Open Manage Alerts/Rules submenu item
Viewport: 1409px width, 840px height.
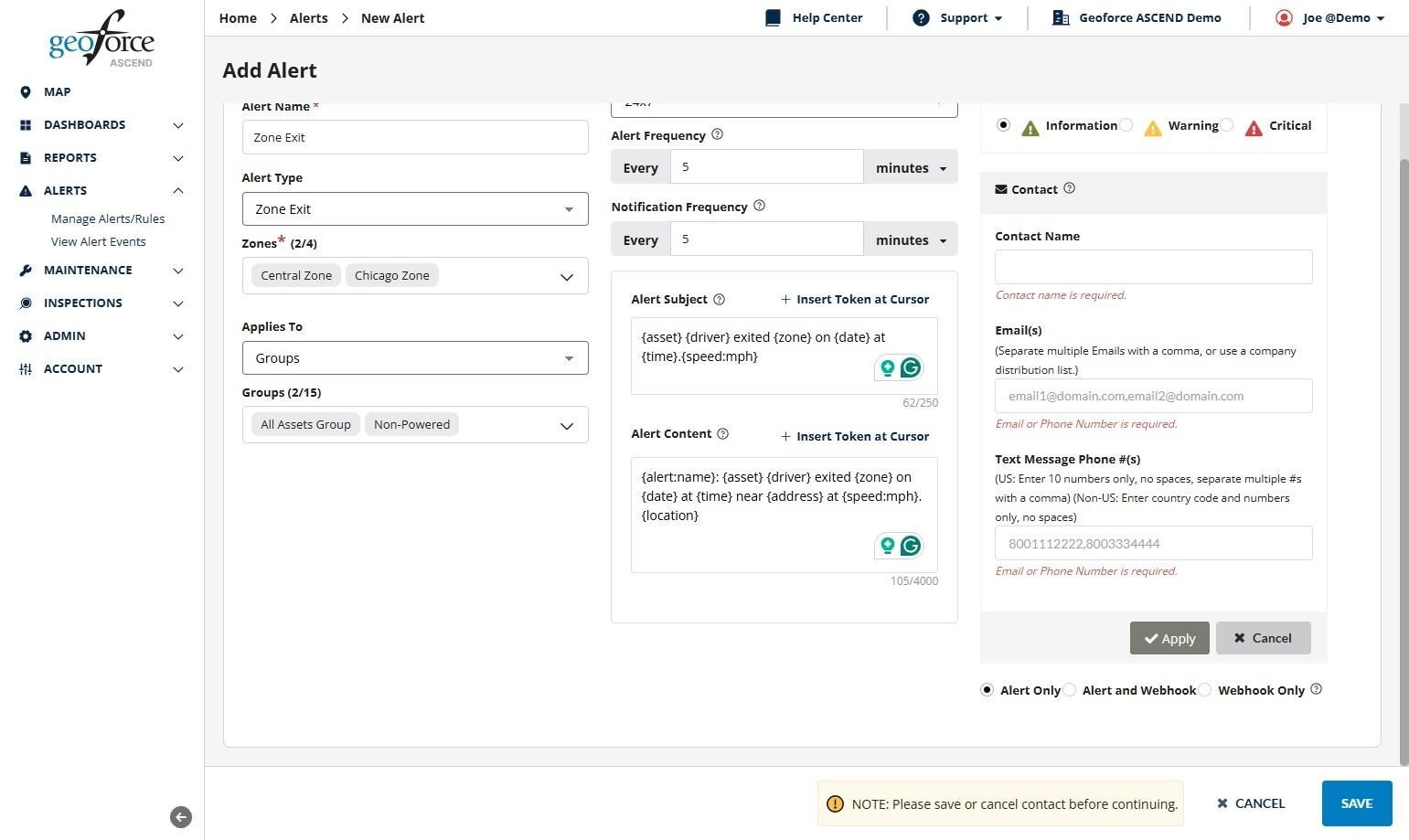pos(108,218)
